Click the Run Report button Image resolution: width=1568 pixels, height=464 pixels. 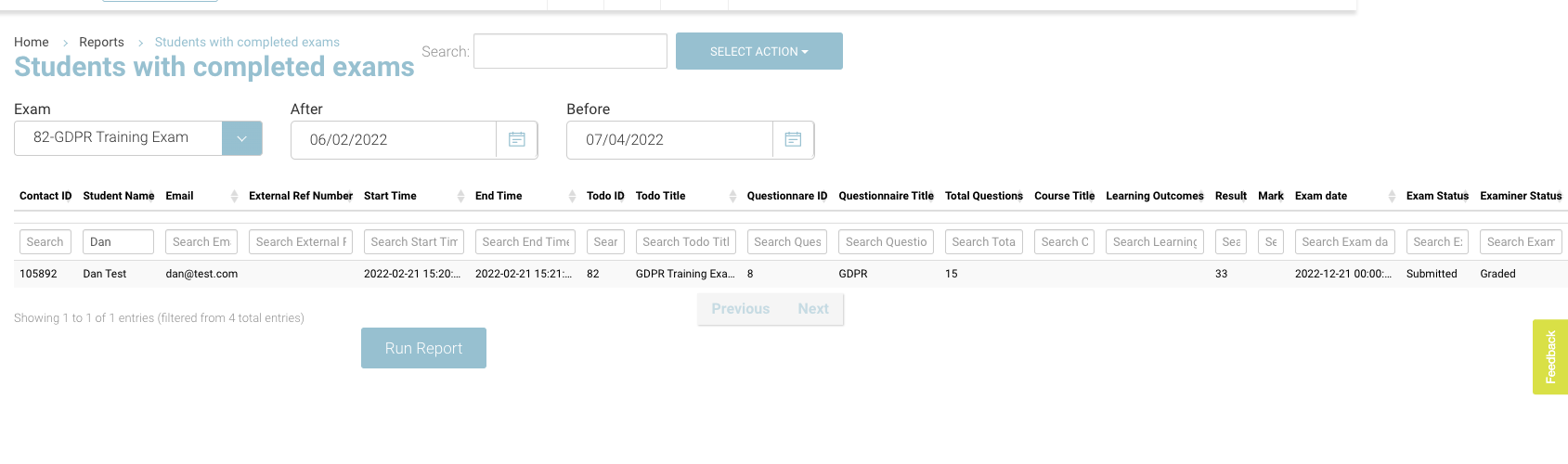click(x=423, y=348)
